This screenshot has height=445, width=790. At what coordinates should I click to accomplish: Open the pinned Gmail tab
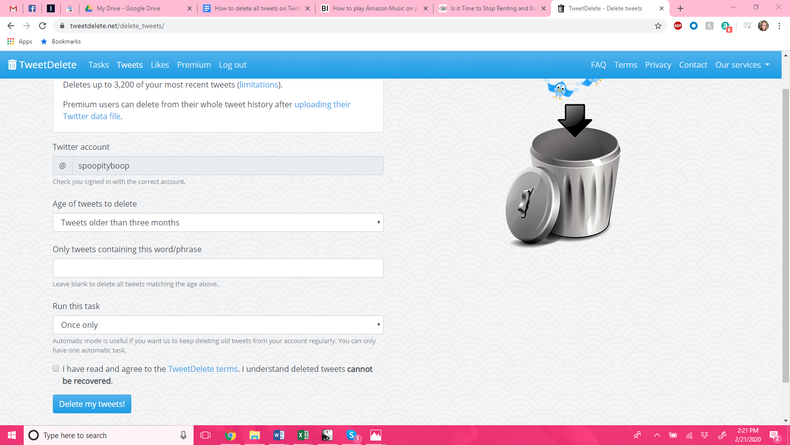point(13,9)
